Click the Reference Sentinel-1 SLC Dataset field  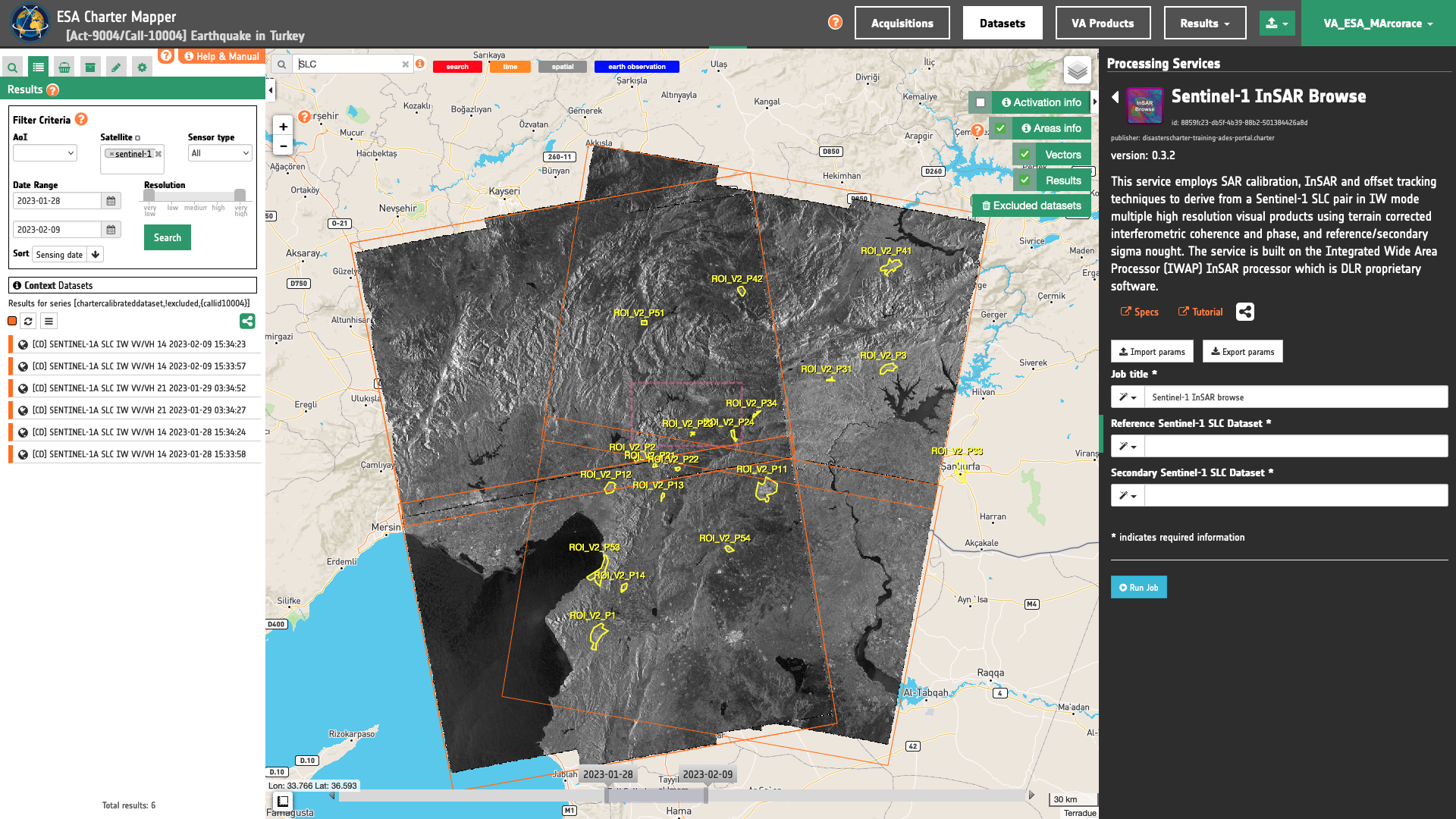[x=1296, y=447]
